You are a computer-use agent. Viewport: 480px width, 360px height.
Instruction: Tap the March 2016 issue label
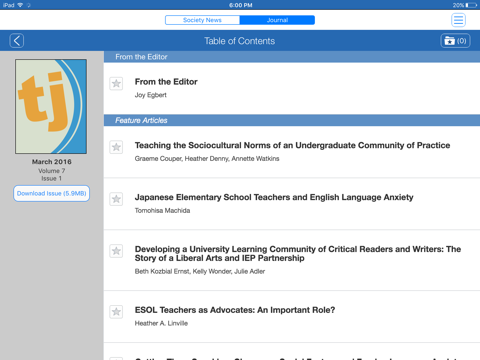point(52,162)
